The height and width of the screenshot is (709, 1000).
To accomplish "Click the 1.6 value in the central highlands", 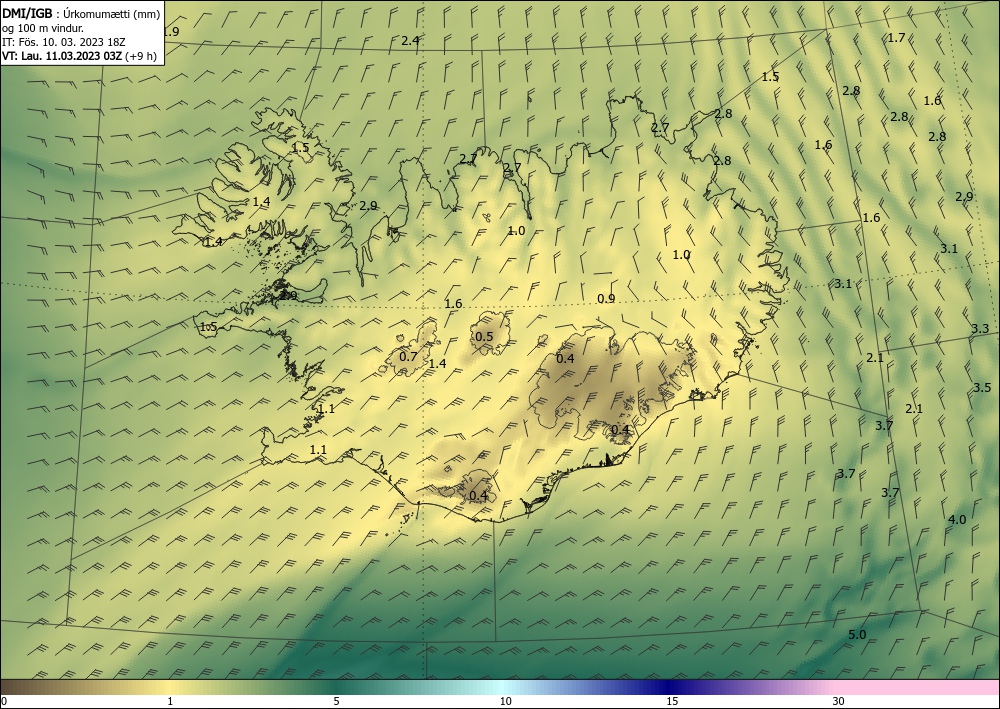I will pos(453,303).
